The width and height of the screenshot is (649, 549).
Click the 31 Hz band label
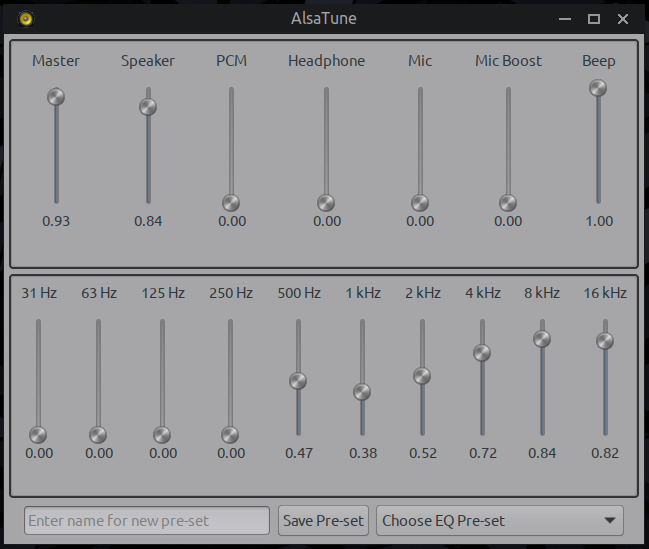(39, 293)
